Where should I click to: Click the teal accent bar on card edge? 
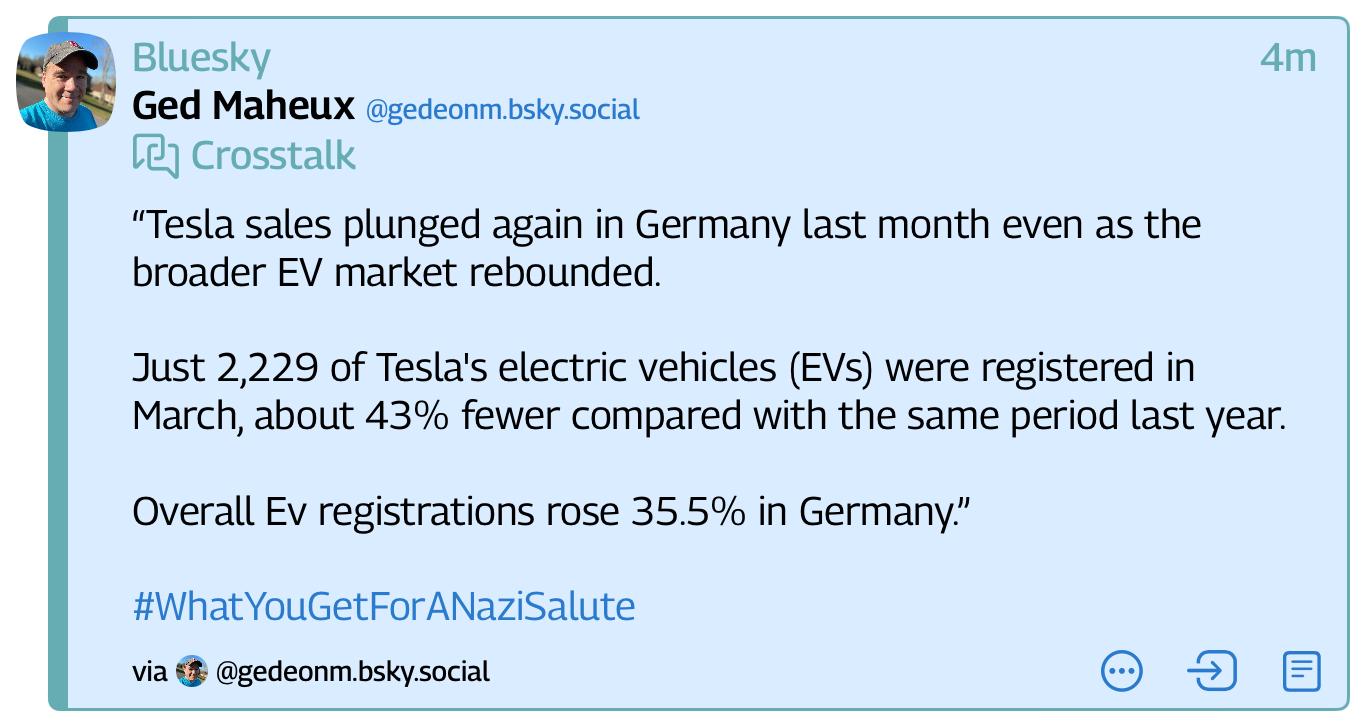pos(59,400)
